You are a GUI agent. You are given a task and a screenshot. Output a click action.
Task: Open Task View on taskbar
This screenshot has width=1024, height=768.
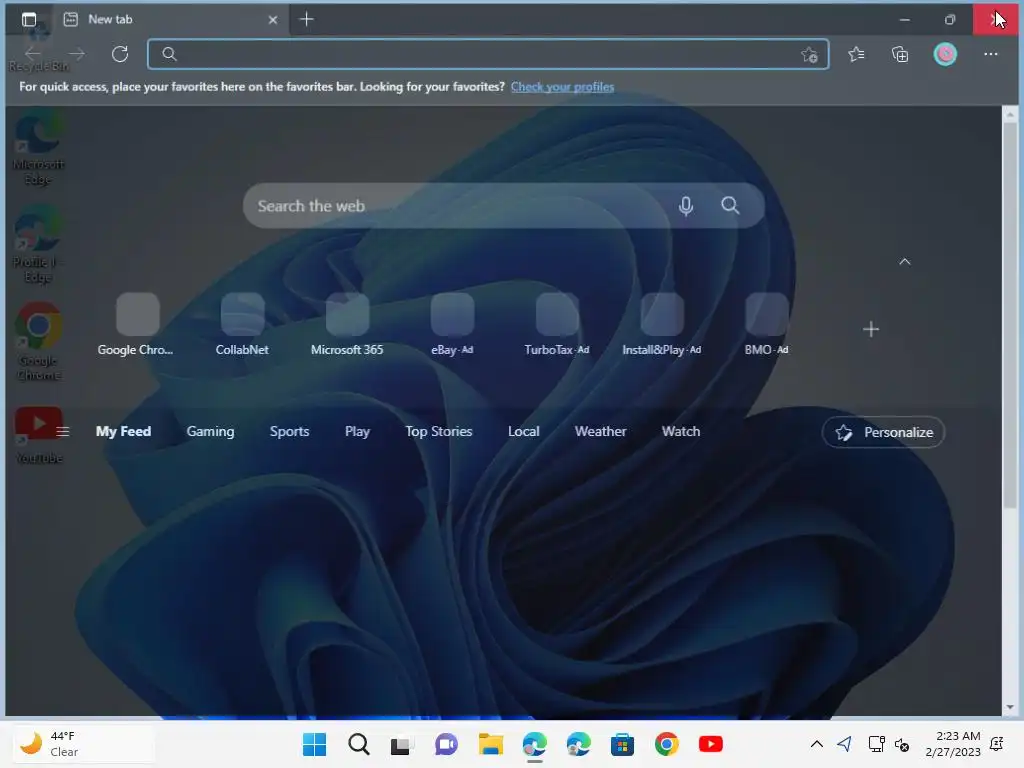[402, 744]
